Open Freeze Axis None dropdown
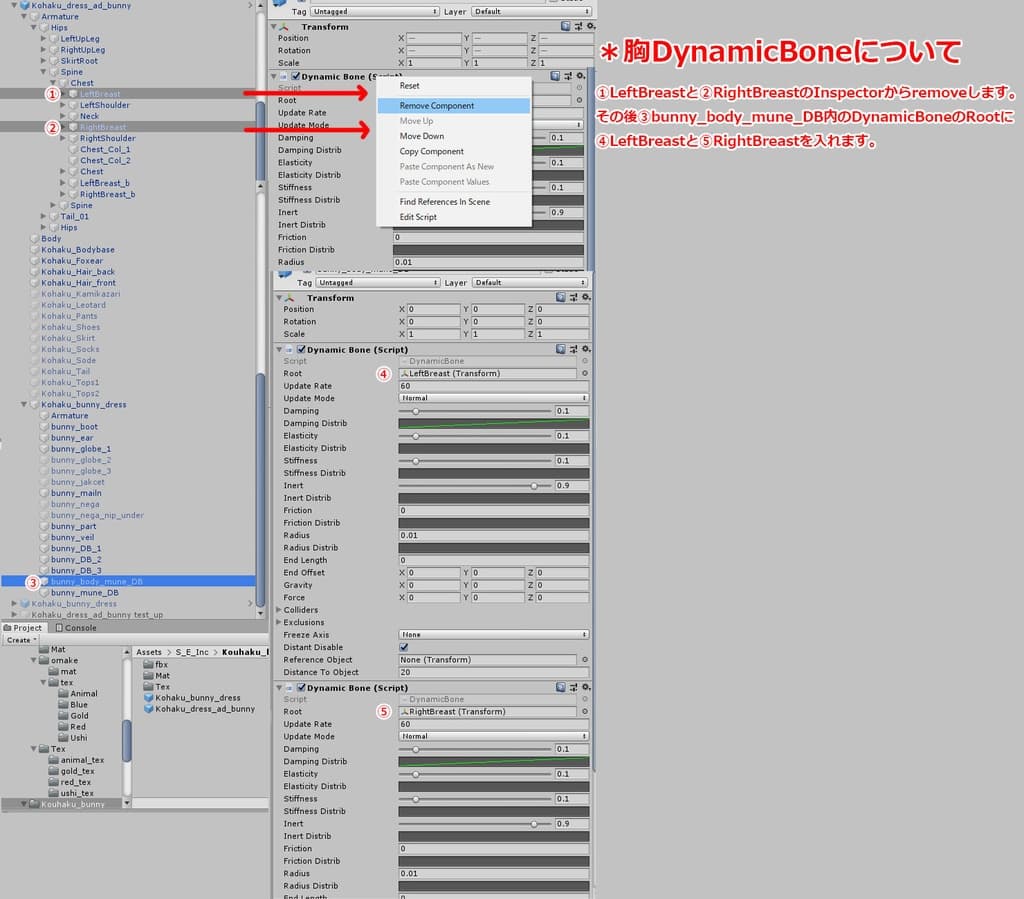 (x=493, y=635)
